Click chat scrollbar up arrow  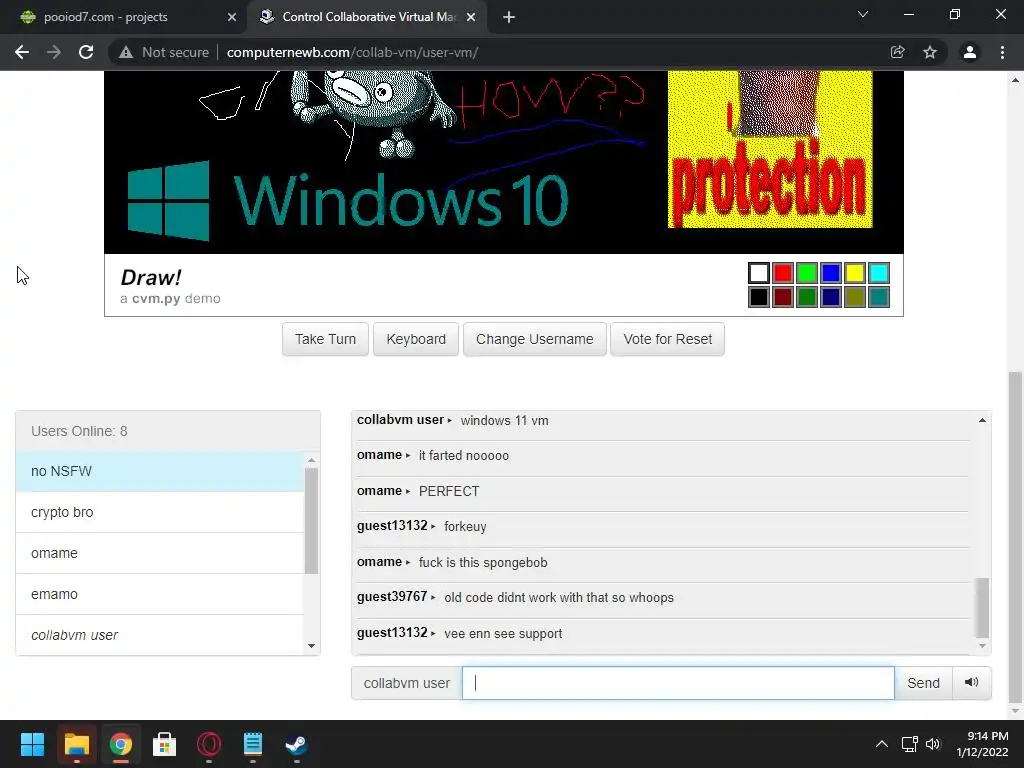click(x=982, y=421)
